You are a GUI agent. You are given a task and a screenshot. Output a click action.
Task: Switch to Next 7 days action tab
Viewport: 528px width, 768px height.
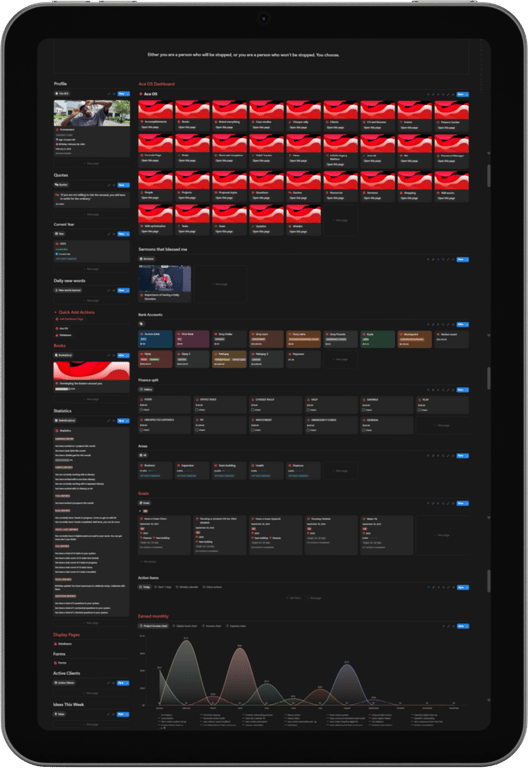point(163,587)
